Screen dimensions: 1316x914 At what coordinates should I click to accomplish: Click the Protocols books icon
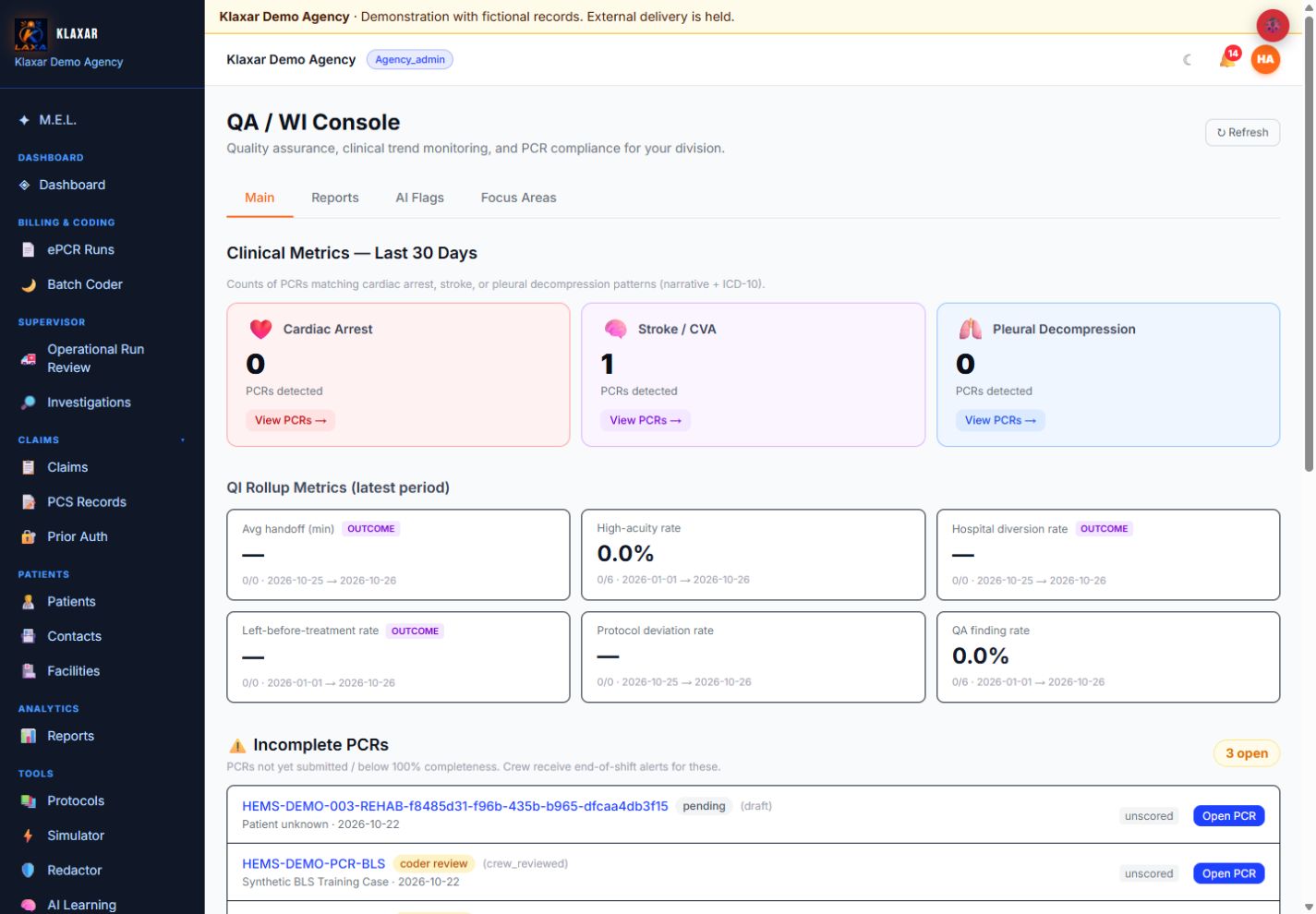click(29, 800)
